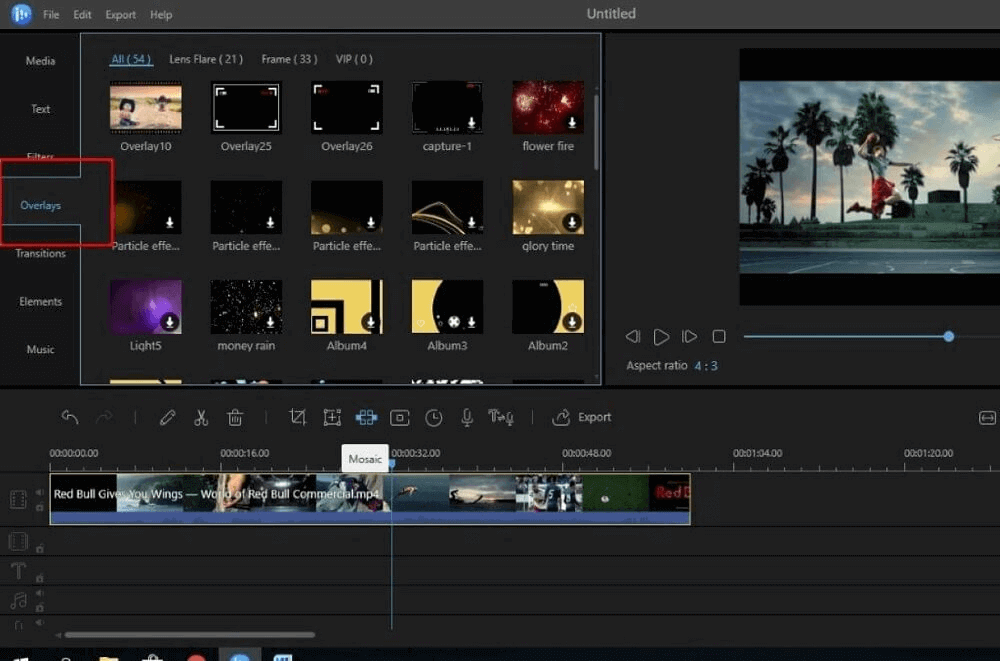
Task: Open the Aspect ratio 4:3 selector
Action: [707, 366]
